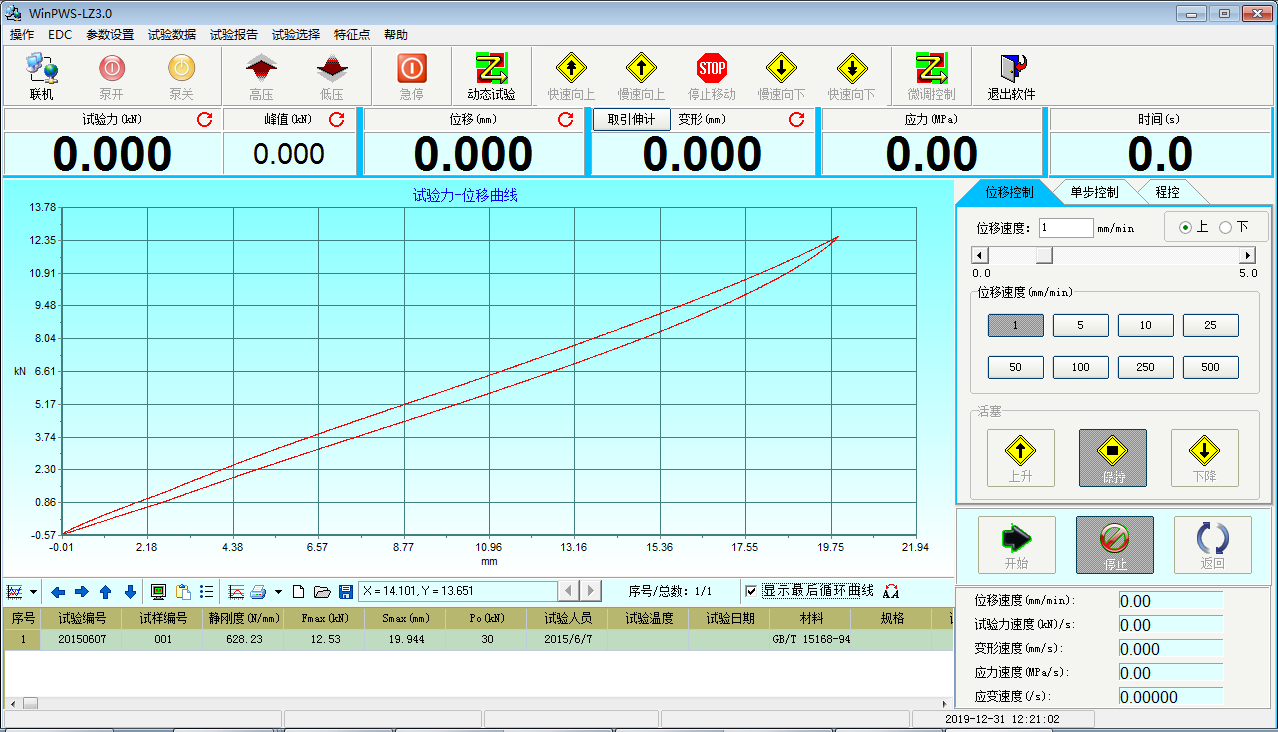Toggle 显示最后循环曲线 checkbox
This screenshot has width=1278, height=732.
(x=751, y=591)
